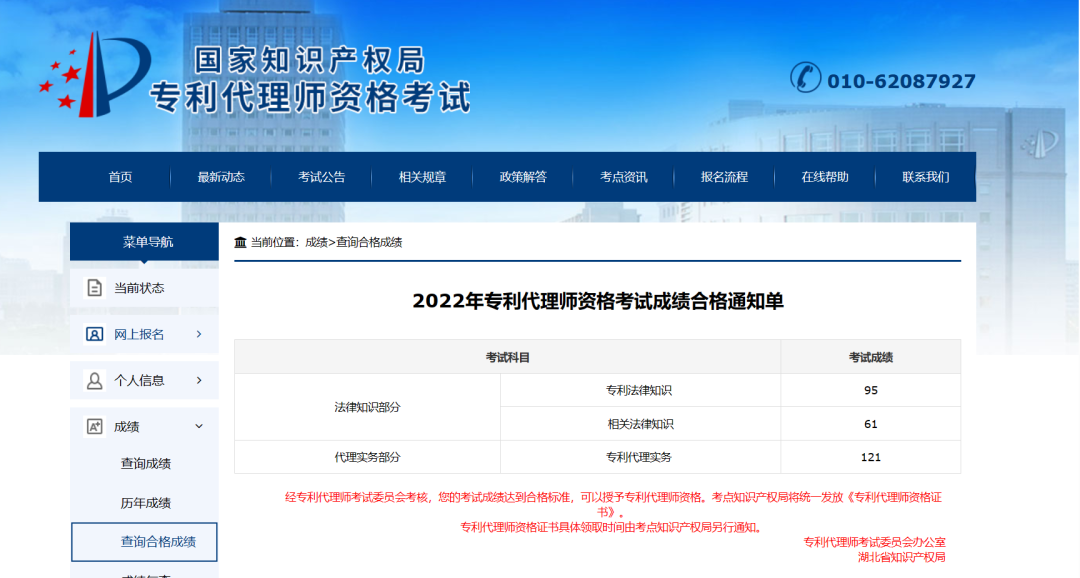Click the 相关法律知识 table cell
Screen dimensions: 1080x578
(640, 424)
